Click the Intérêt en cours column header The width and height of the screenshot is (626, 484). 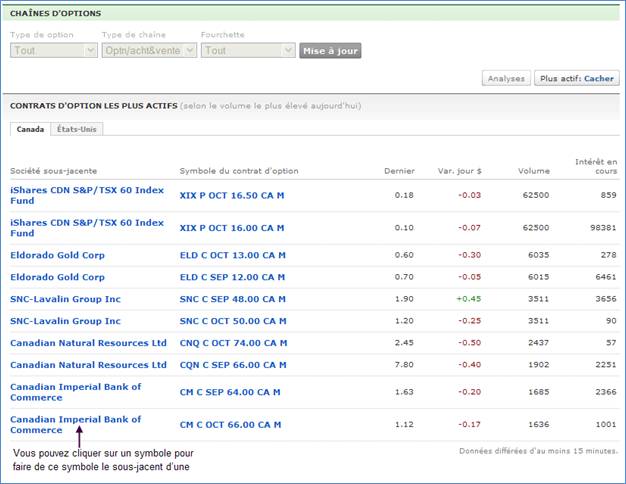(596, 166)
